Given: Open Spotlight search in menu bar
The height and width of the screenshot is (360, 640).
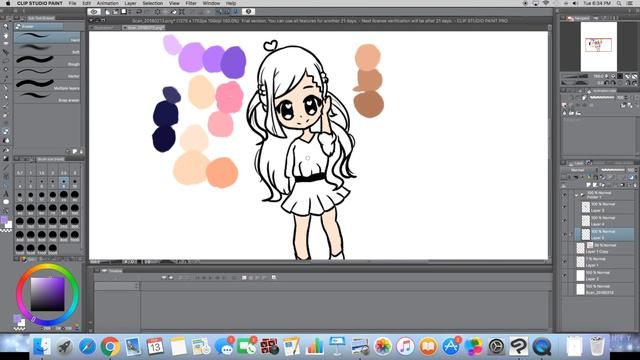Looking at the screenshot, I should click(619, 3).
